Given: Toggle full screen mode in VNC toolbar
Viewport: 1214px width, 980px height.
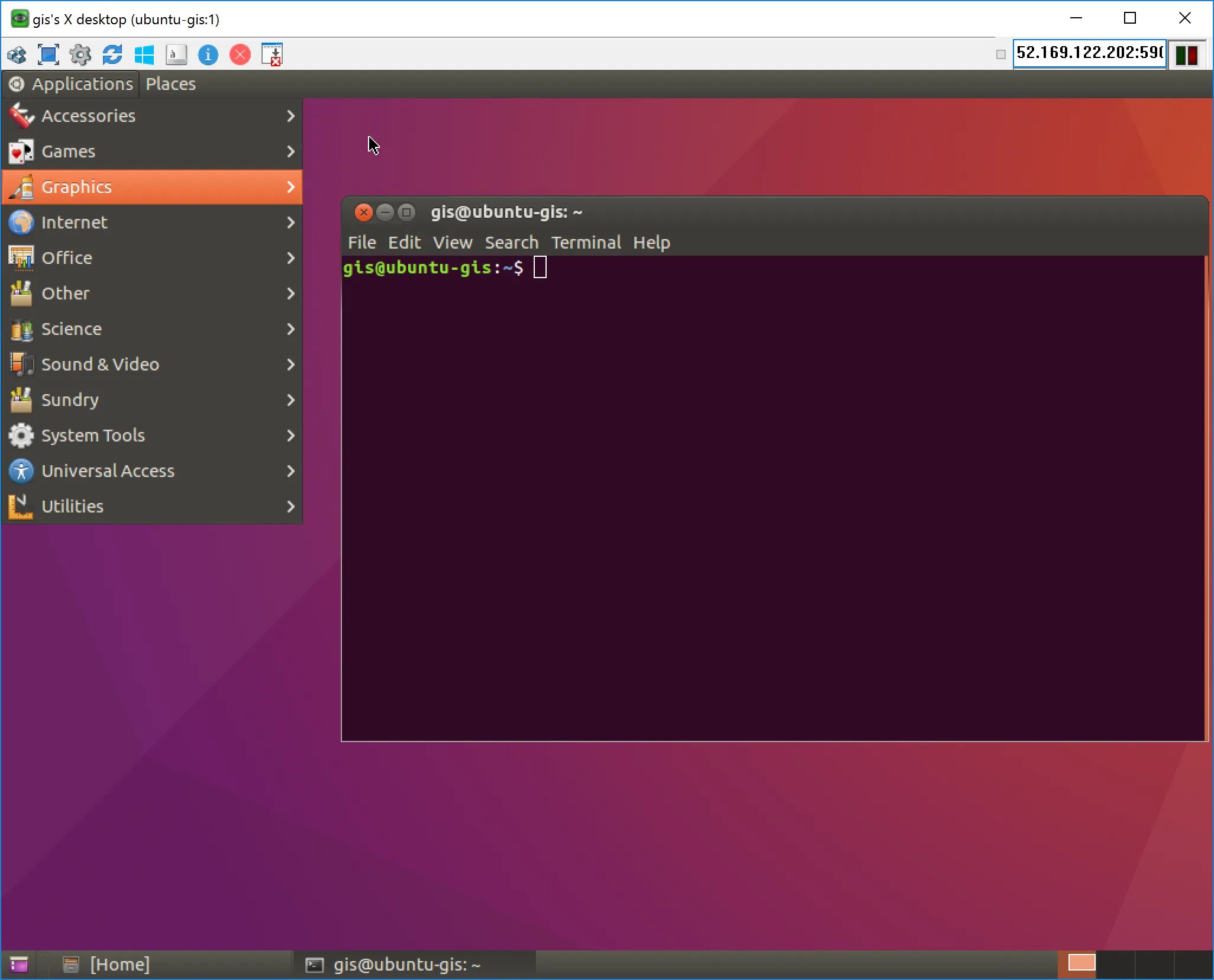Looking at the screenshot, I should (49, 55).
